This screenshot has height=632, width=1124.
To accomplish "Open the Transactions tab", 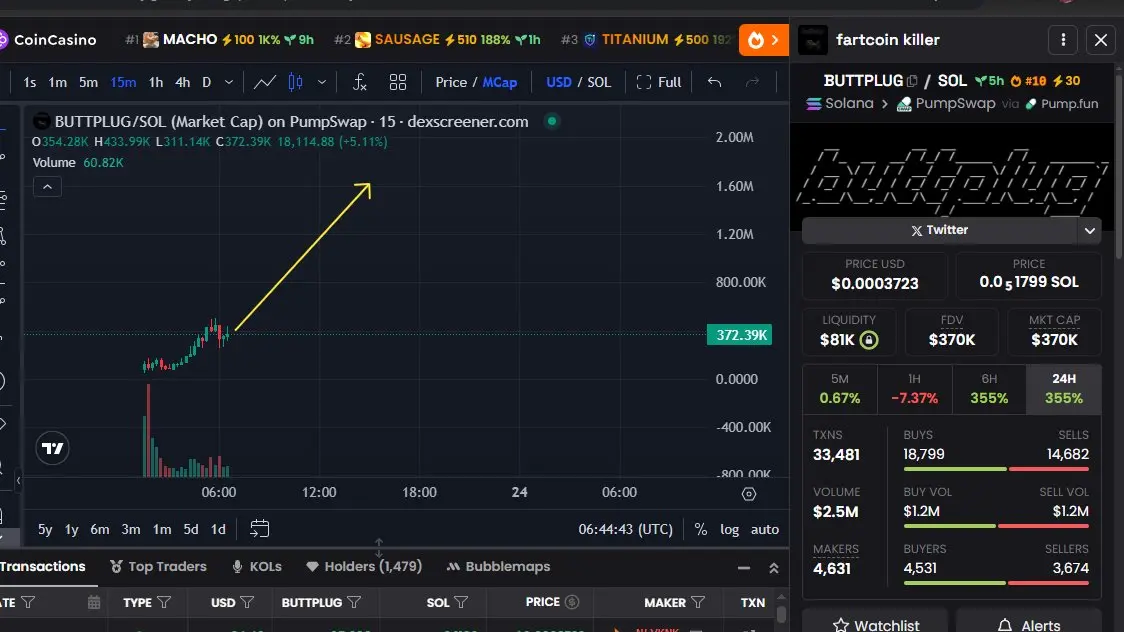I will 42,567.
